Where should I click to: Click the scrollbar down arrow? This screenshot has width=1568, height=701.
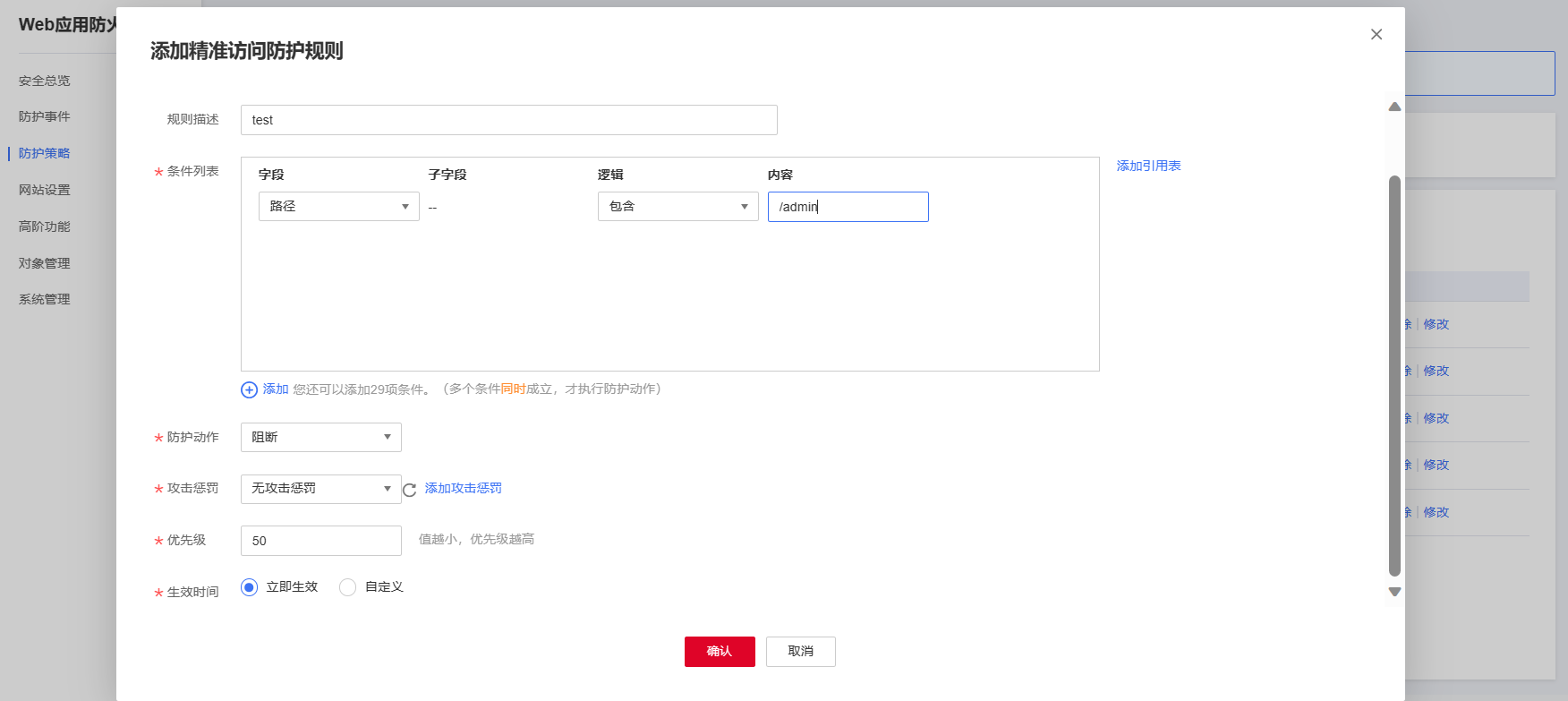pyautogui.click(x=1393, y=592)
